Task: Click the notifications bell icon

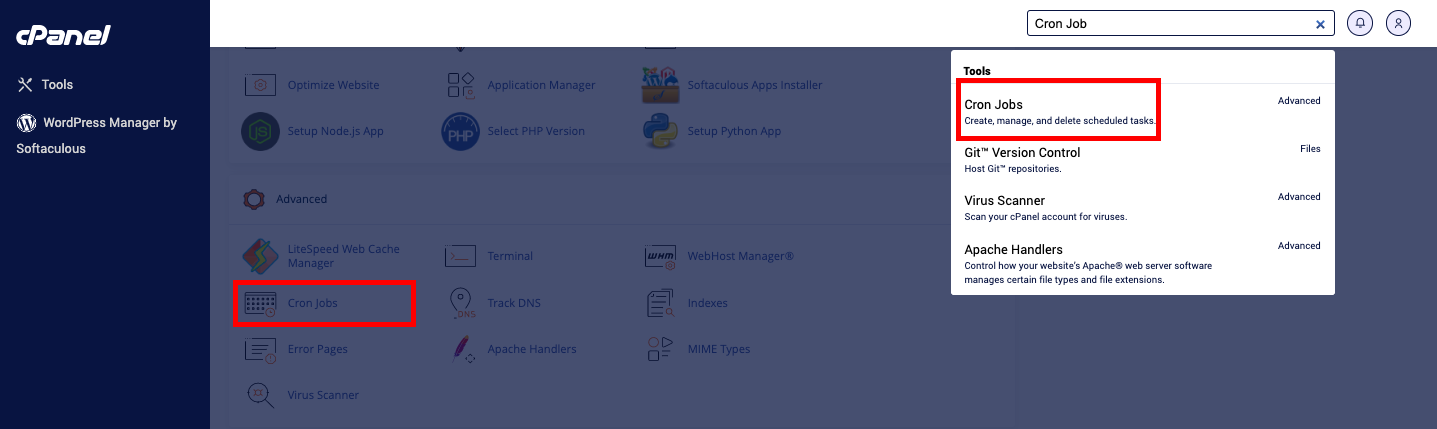Action: [1359, 23]
